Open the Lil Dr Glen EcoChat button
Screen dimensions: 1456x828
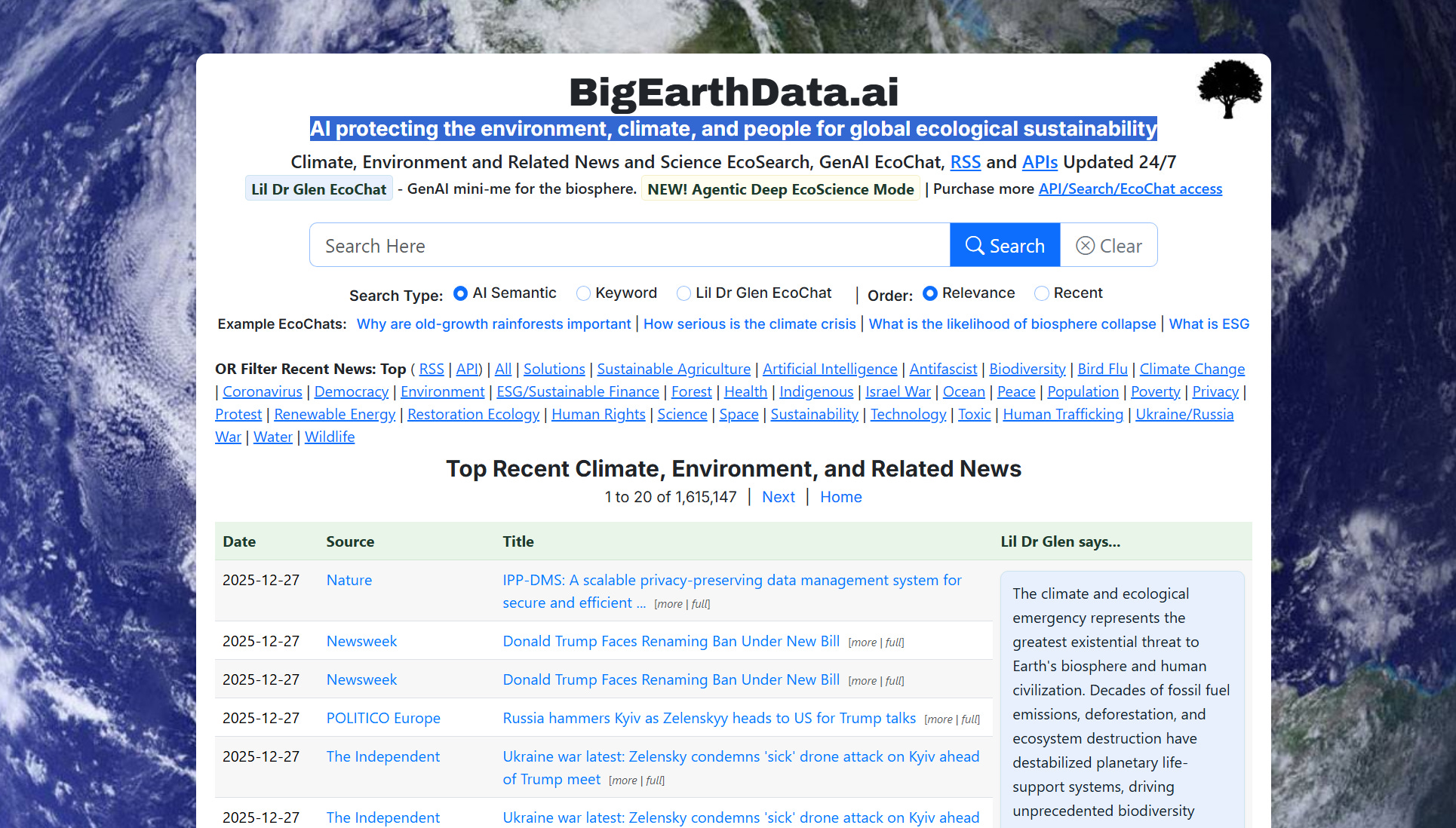coord(318,189)
